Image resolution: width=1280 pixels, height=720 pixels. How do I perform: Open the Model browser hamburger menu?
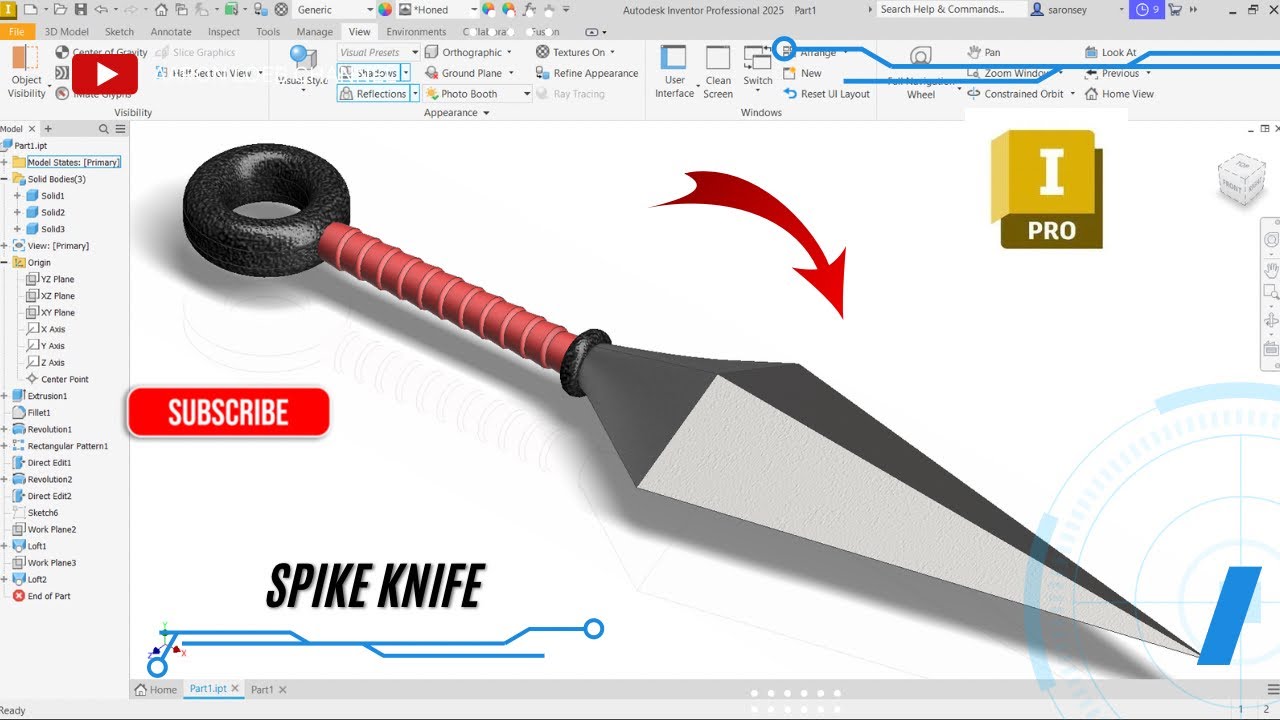120,129
